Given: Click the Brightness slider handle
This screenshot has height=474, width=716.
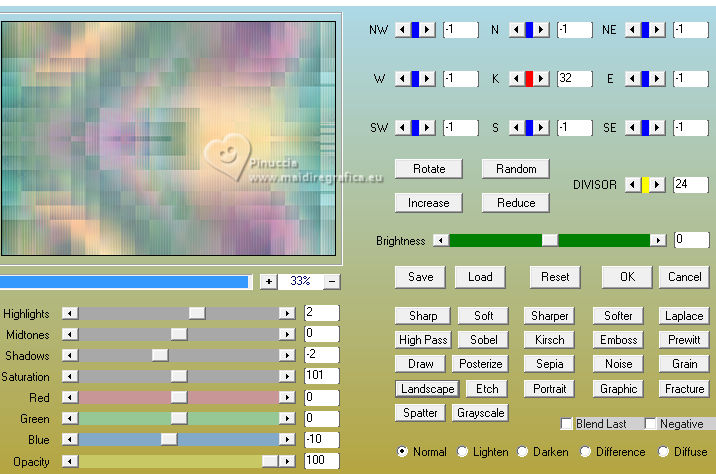Looking at the screenshot, I should pyautogui.click(x=549, y=240).
